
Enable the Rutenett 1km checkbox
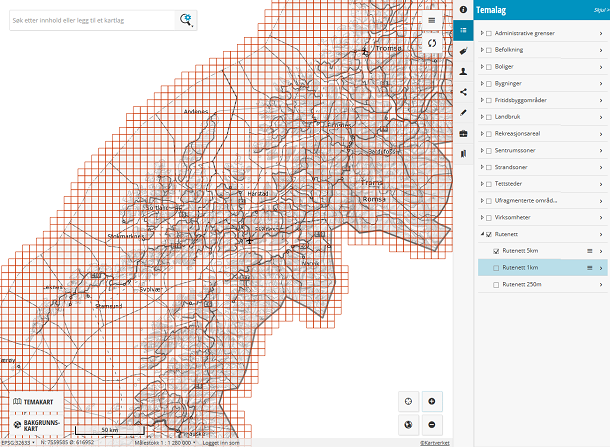point(497,268)
